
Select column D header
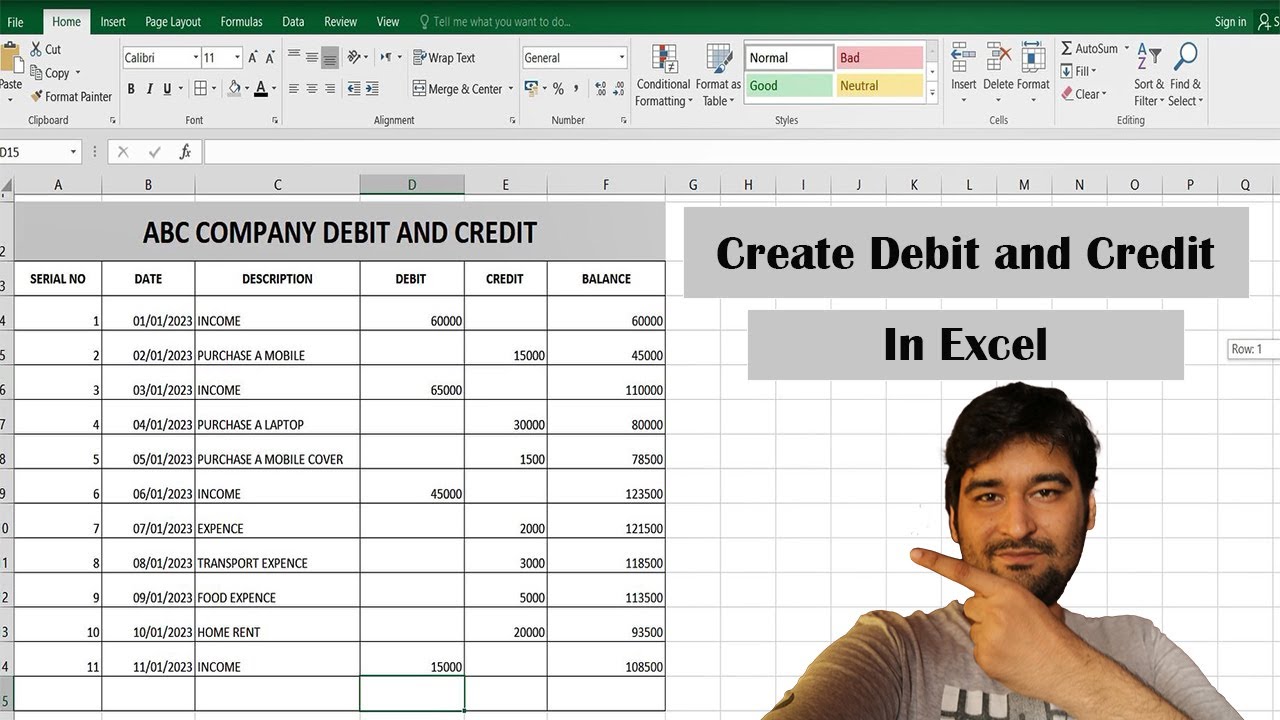pyautogui.click(x=412, y=185)
